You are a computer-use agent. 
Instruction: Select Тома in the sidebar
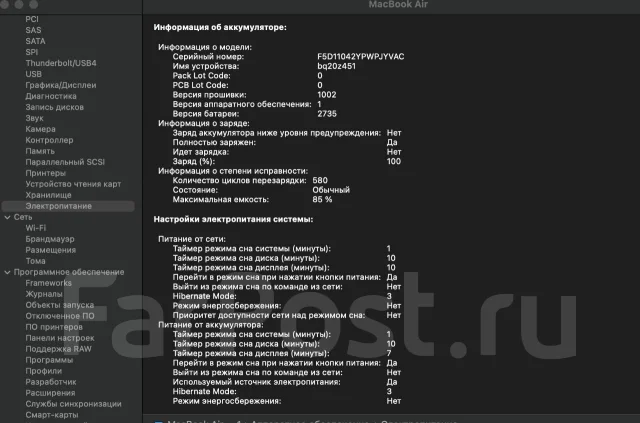(36, 261)
